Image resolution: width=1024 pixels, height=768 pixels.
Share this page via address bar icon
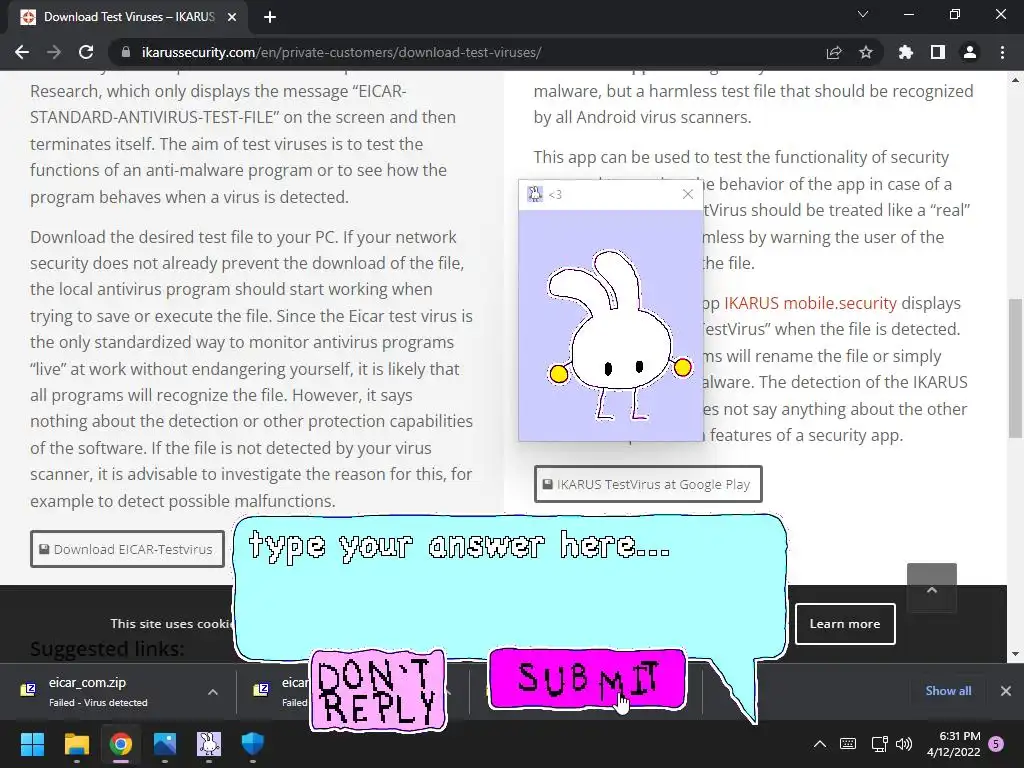coord(834,52)
